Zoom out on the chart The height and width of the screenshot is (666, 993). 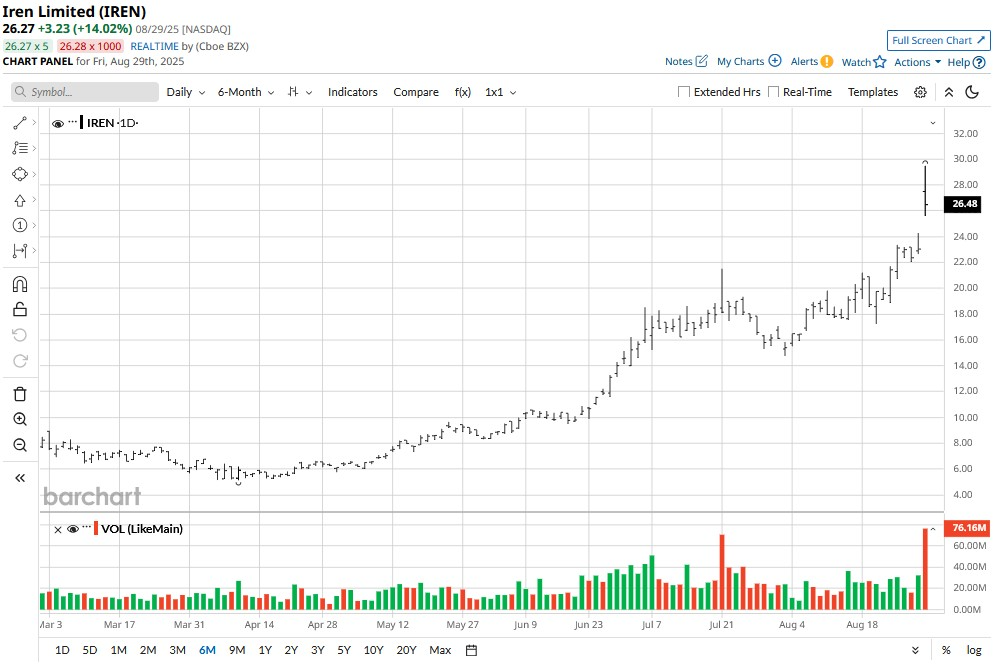click(20, 444)
